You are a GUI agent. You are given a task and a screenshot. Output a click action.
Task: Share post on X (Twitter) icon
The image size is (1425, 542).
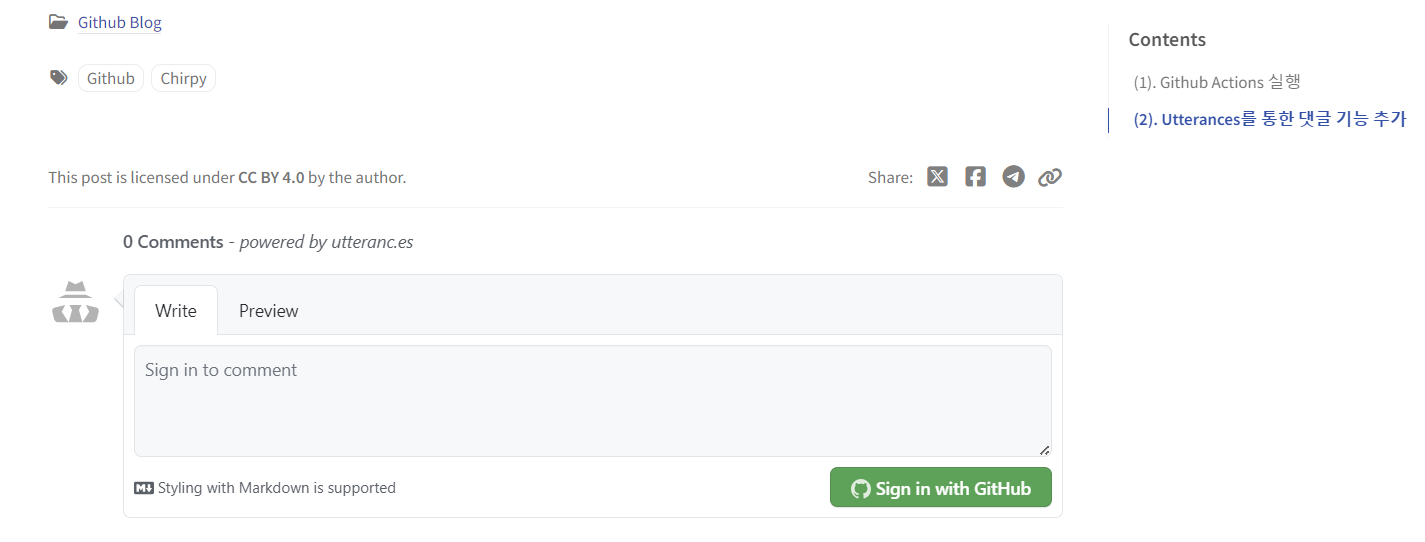point(937,177)
